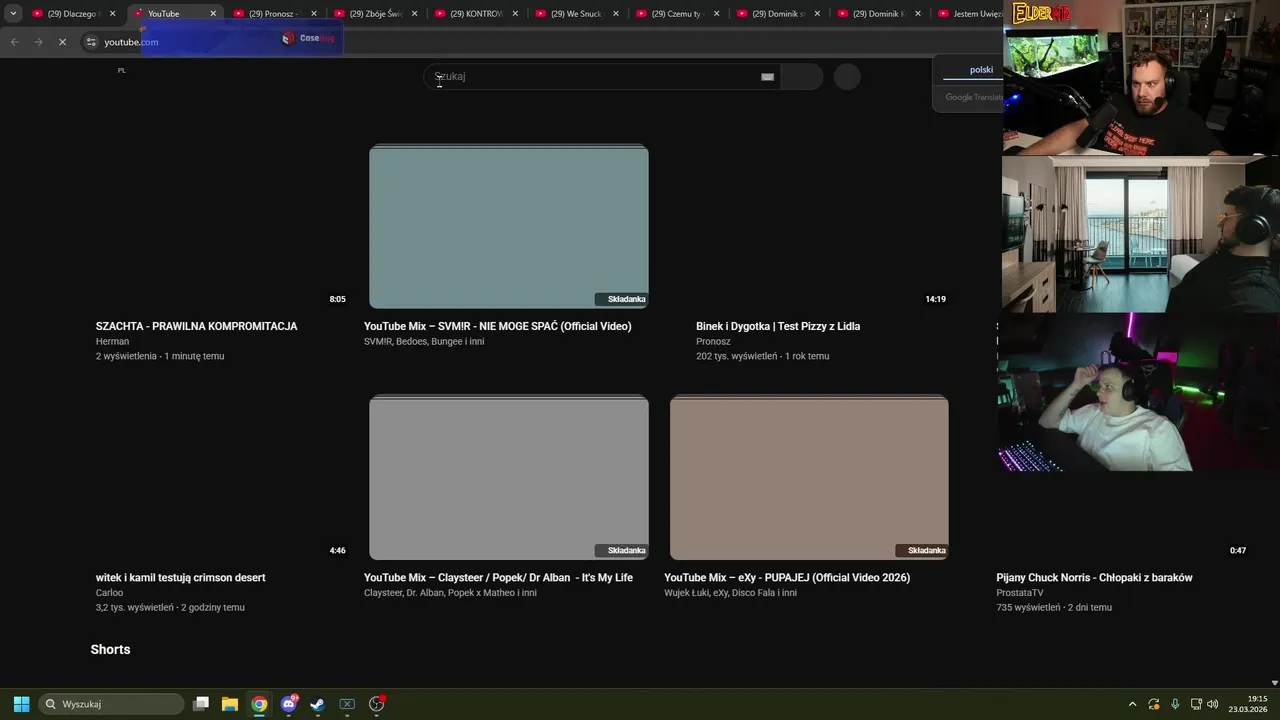Click the "735 wyświetleń • 2 dni temu" text
The image size is (1280, 720).
[1054, 607]
